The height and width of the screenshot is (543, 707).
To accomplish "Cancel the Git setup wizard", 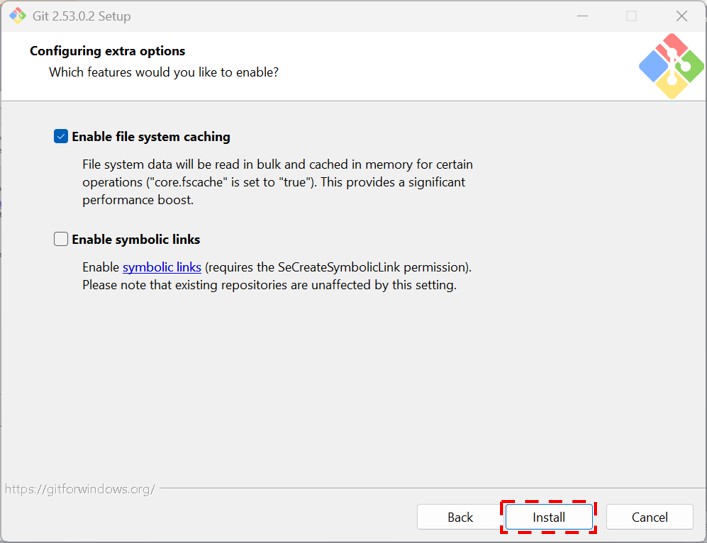I will tap(650, 517).
